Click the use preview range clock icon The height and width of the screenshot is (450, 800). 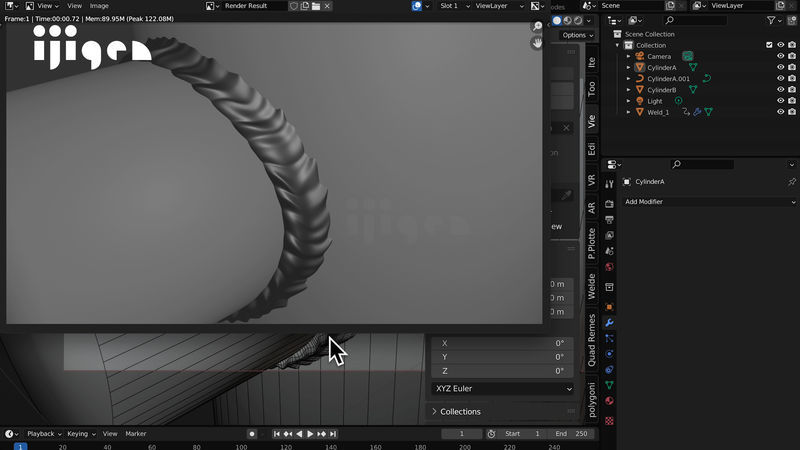491,434
